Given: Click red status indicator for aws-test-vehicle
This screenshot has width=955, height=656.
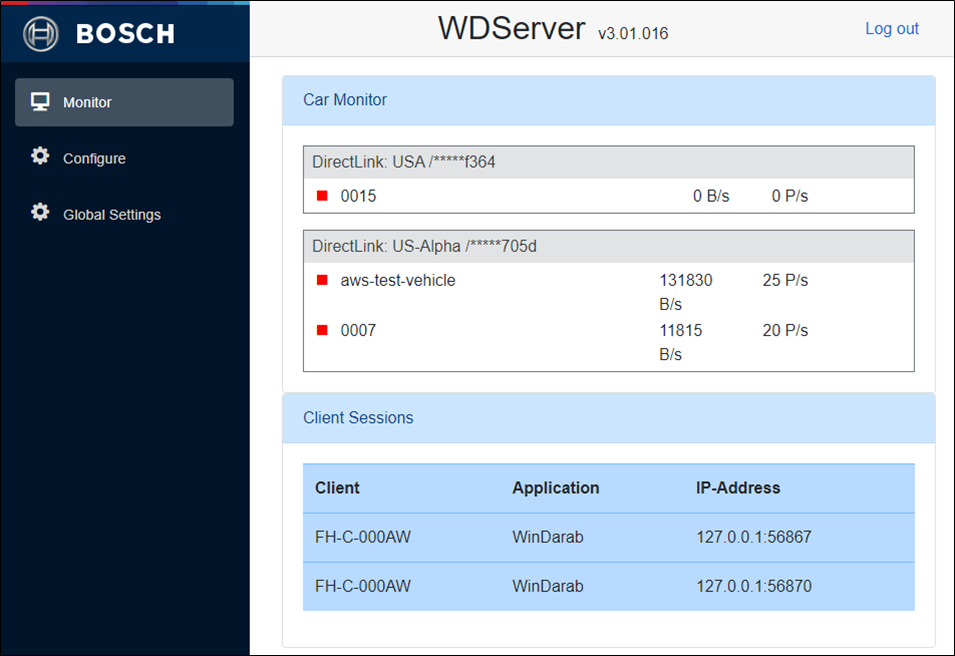Looking at the screenshot, I should coord(322,280).
